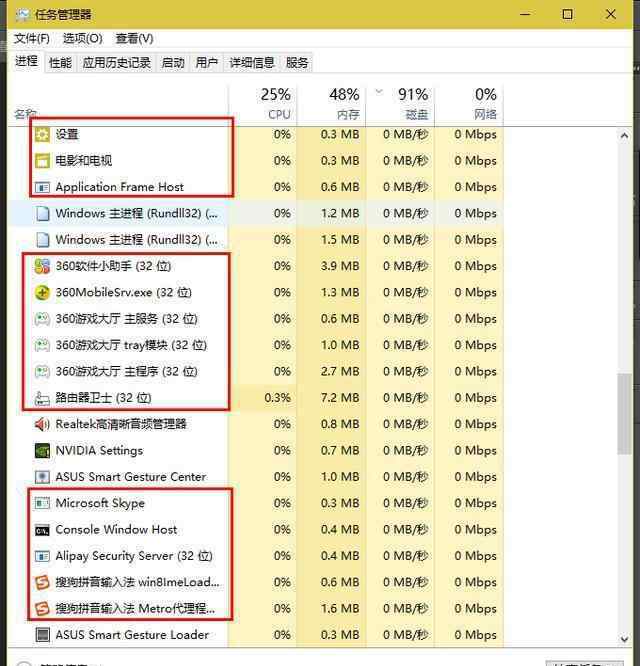This screenshot has width=640, height=666.
Task: Click the ASUS Smart Gesture Center icon
Action: 42,477
